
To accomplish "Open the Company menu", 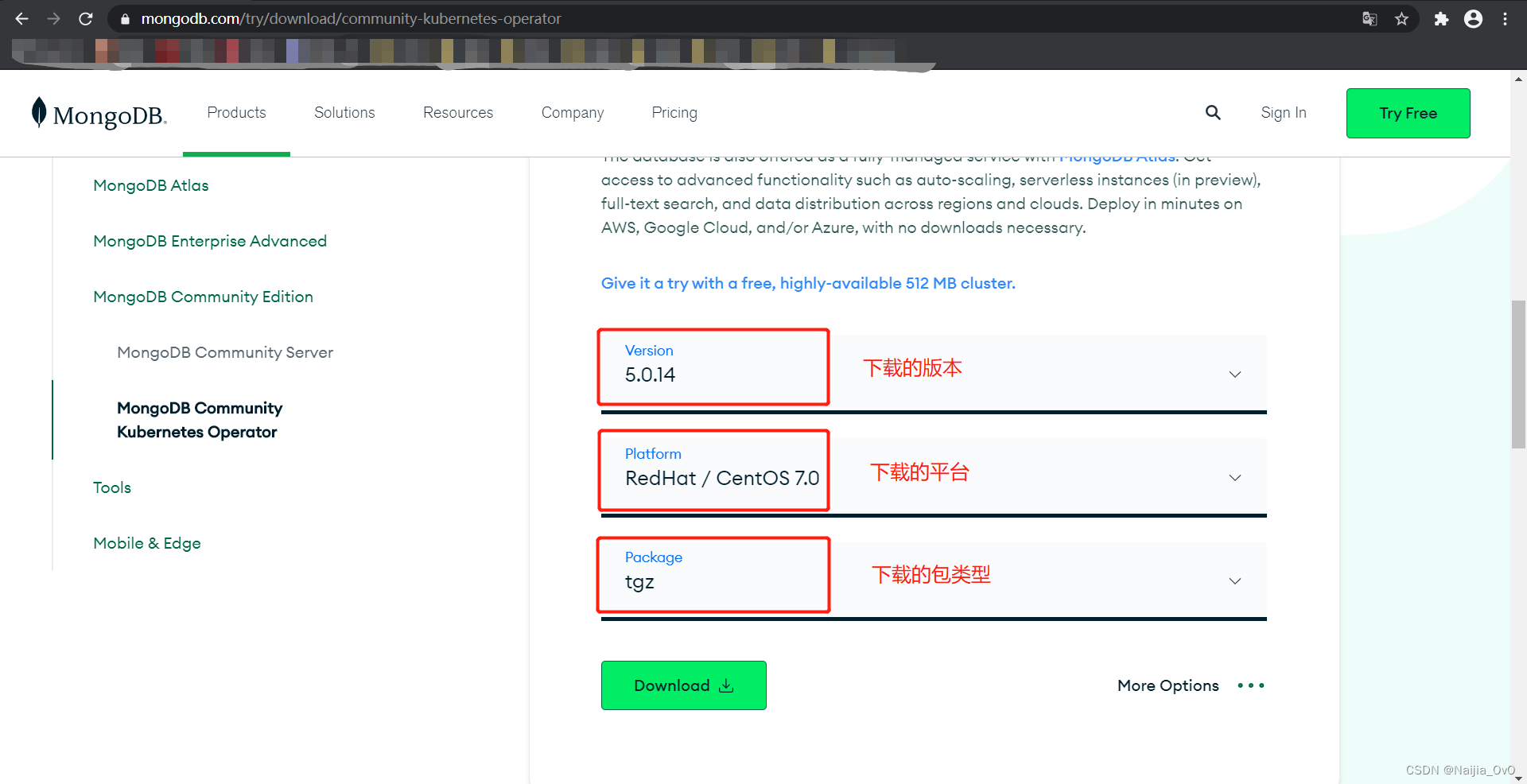I will [573, 113].
